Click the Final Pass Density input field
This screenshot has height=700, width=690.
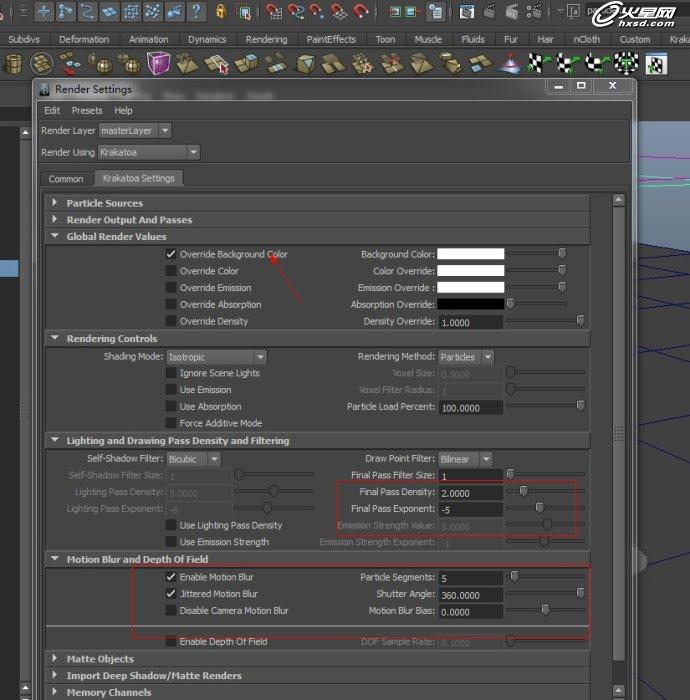click(x=470, y=493)
